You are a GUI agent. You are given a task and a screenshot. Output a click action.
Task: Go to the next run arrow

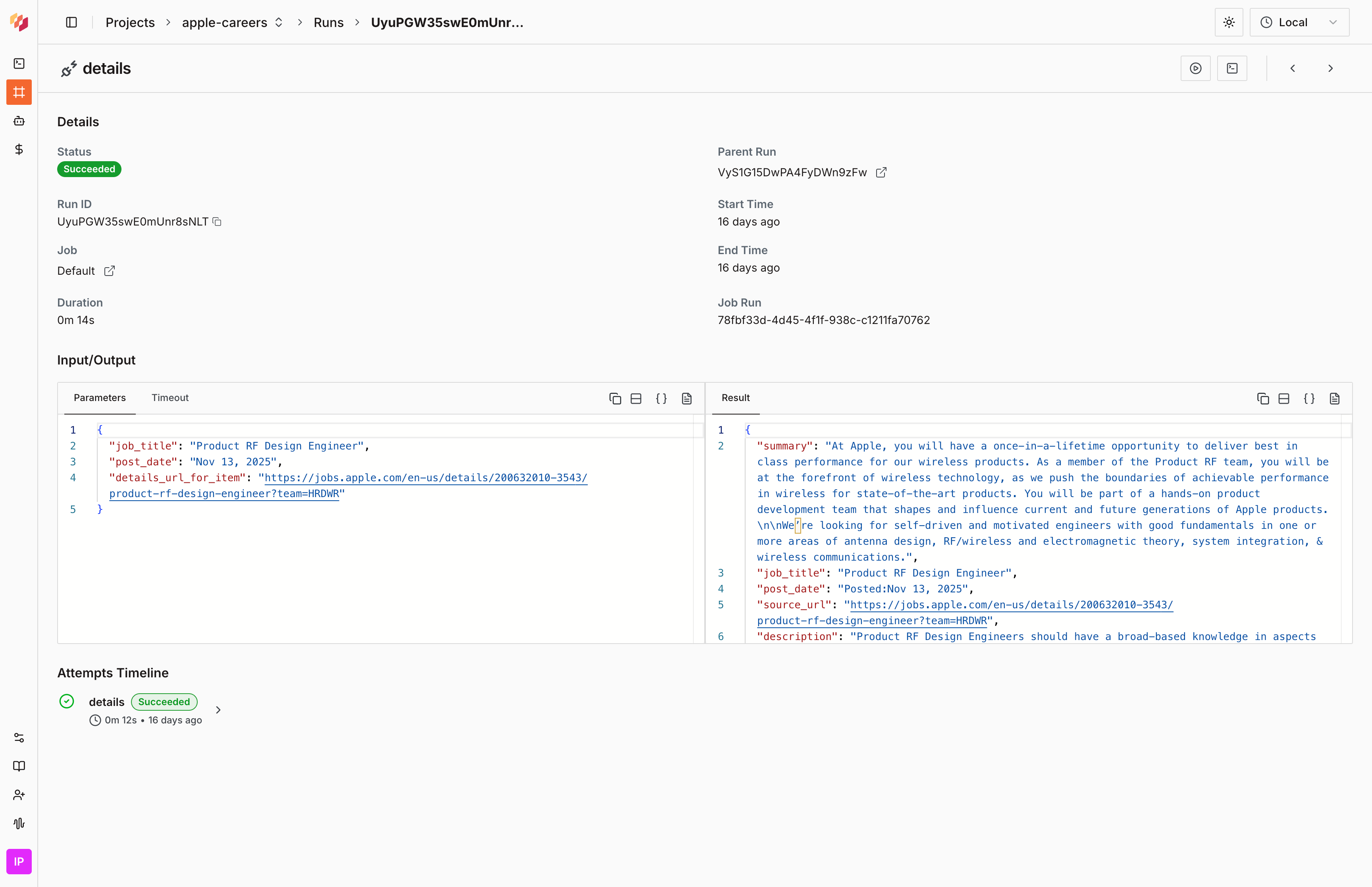pyautogui.click(x=1331, y=69)
